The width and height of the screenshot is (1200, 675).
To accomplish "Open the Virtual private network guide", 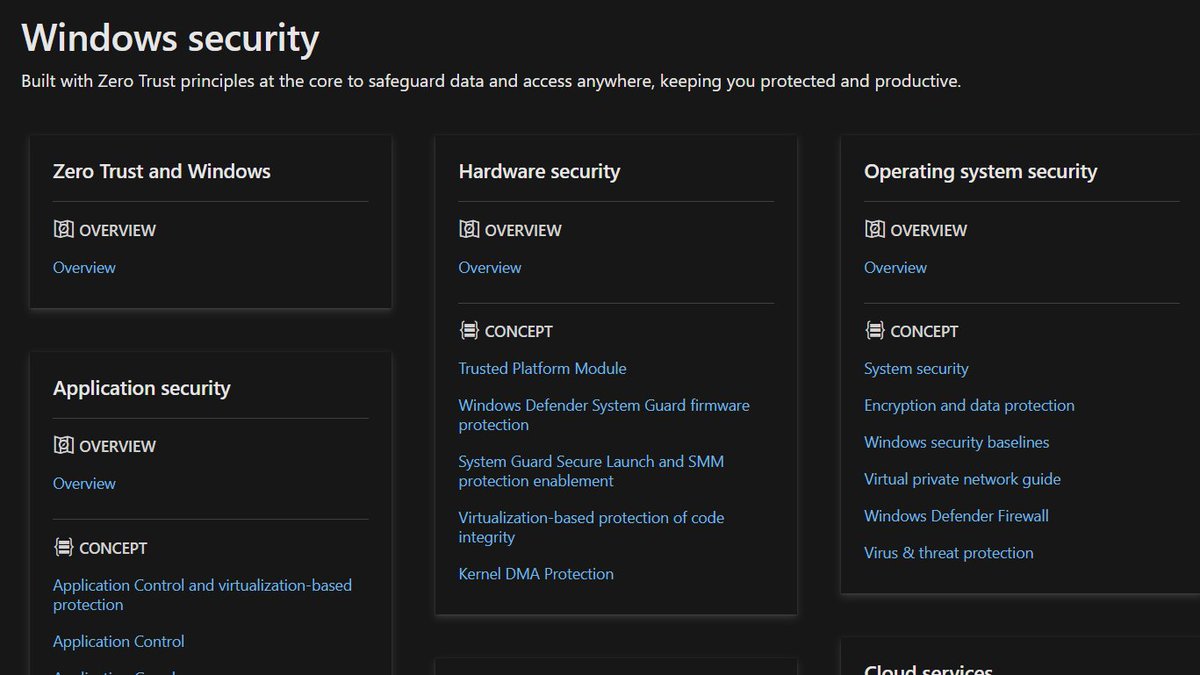I will coord(962,478).
